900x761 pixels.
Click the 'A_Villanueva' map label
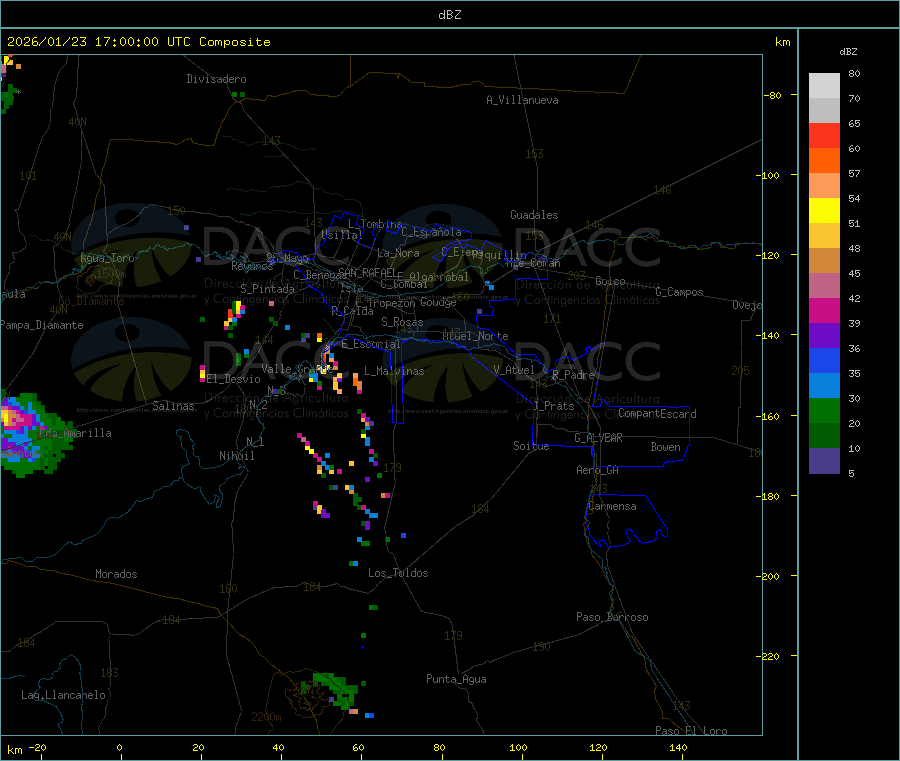click(522, 100)
